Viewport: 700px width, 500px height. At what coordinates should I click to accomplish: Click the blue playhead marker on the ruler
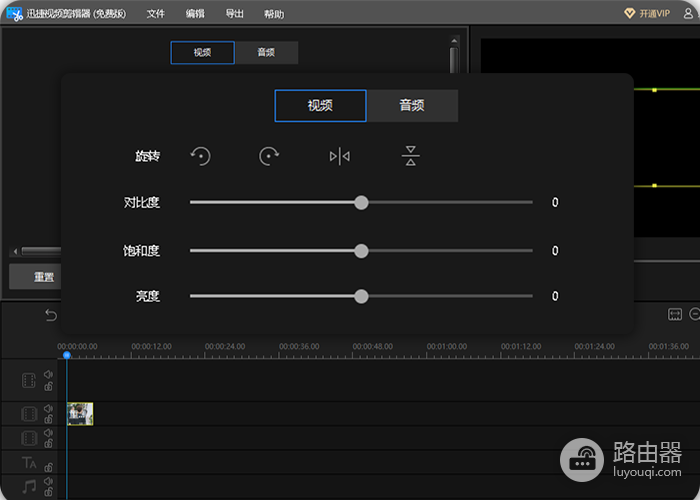point(67,355)
